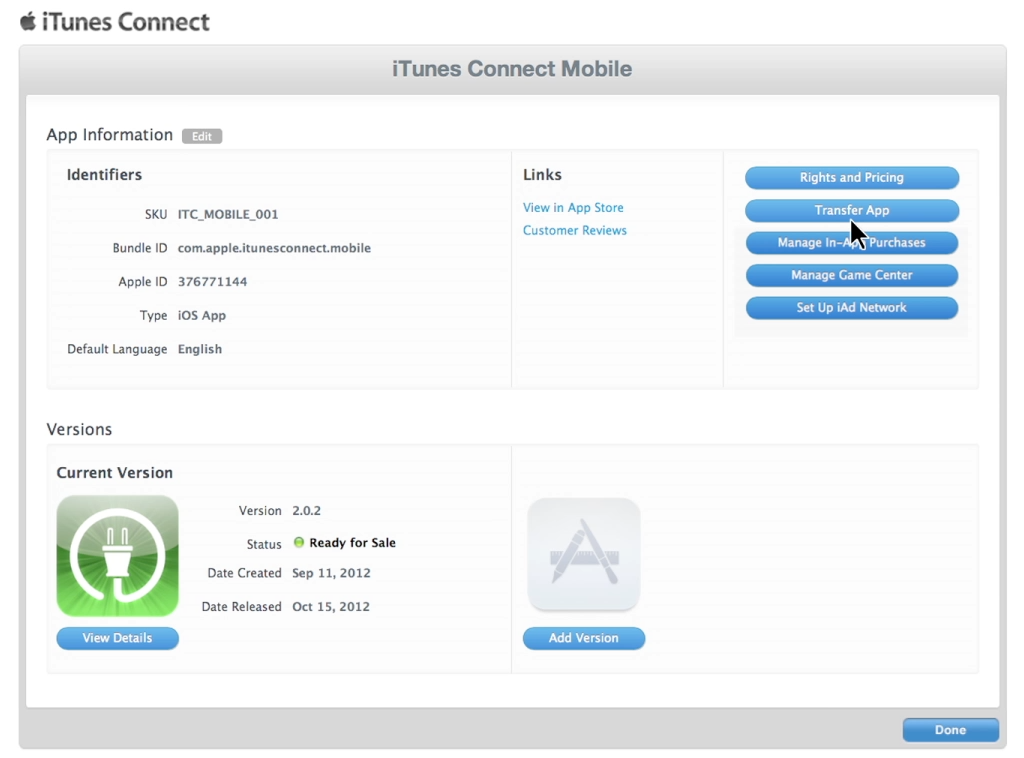This screenshot has height=758, width=1024.
Task: Click the Versions section heading
Action: 79,430
